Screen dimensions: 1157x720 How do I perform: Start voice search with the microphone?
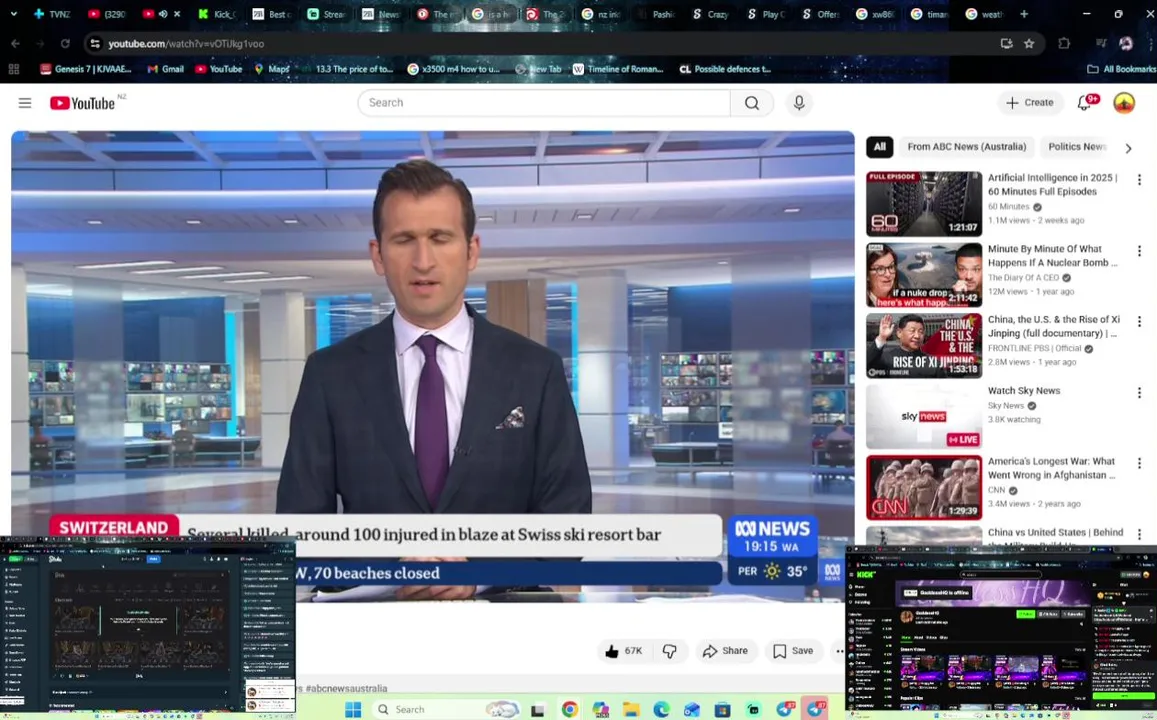click(799, 103)
